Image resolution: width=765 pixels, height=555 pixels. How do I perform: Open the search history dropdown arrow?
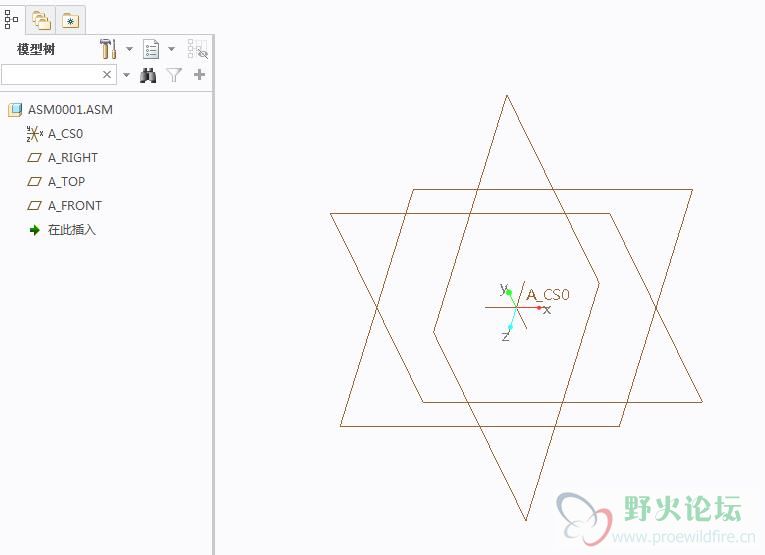(126, 75)
